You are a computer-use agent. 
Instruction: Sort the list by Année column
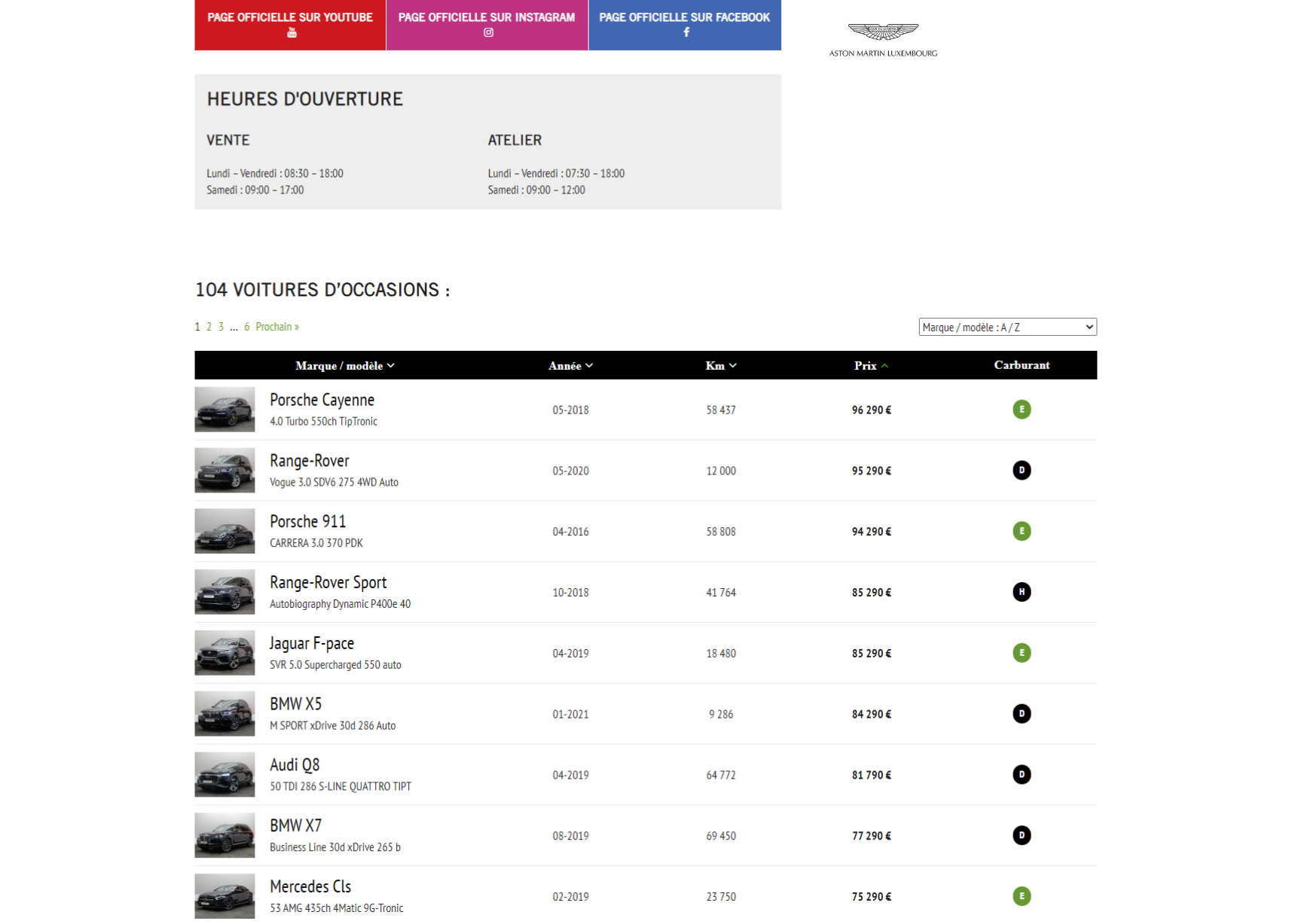click(x=570, y=366)
